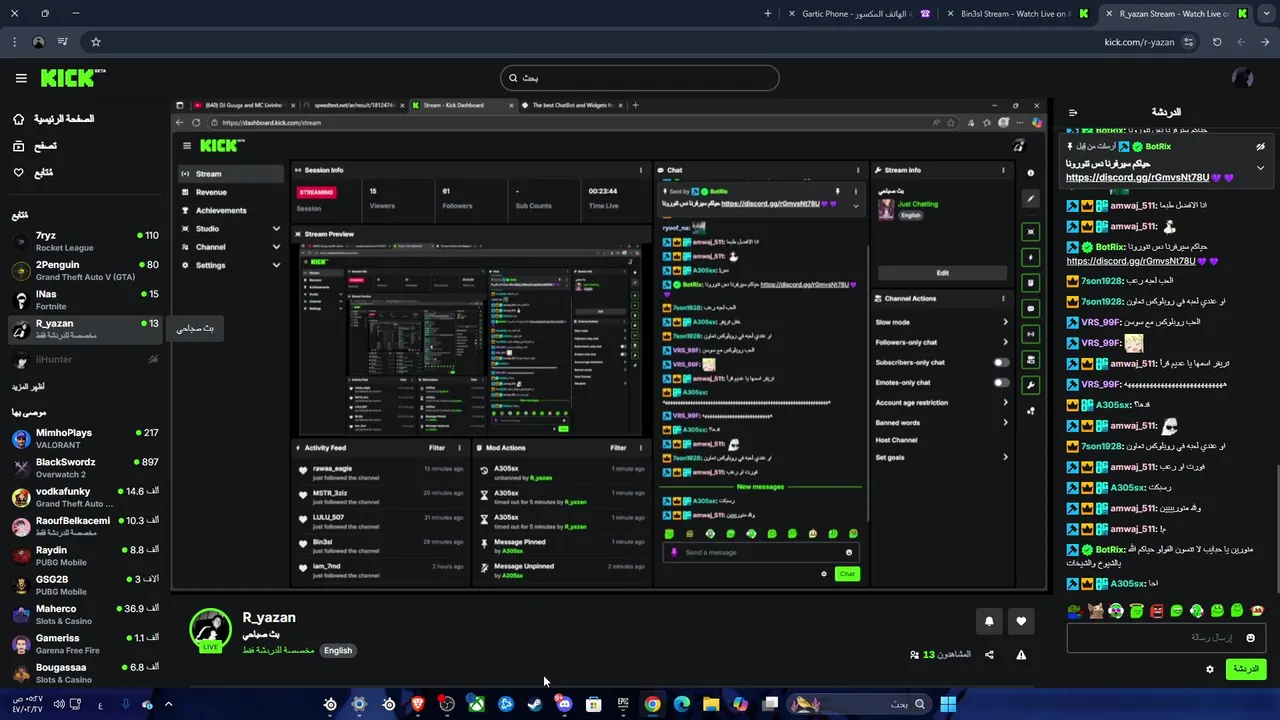Share the stream with the share icon

tap(989, 655)
